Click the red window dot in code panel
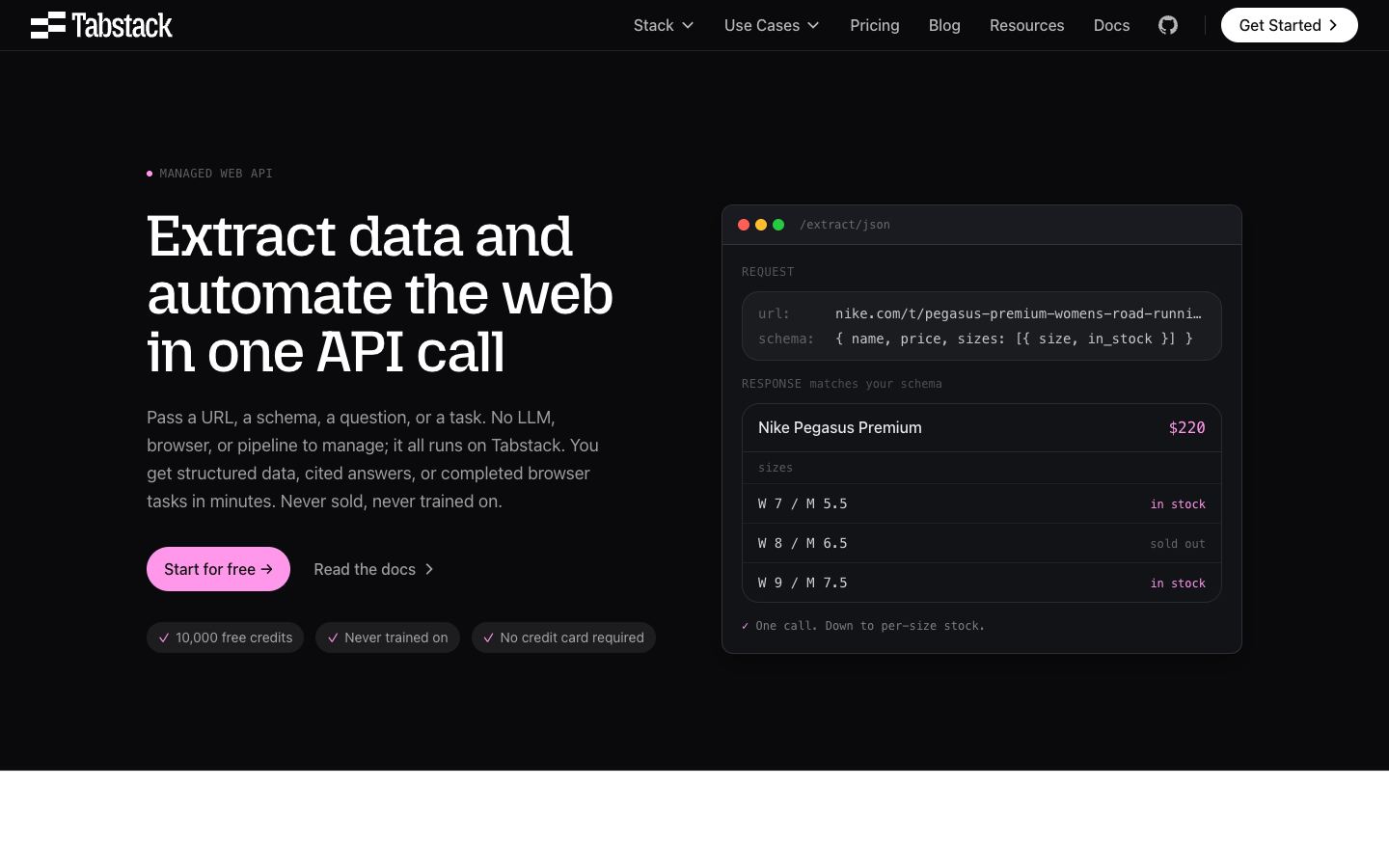 click(x=744, y=225)
